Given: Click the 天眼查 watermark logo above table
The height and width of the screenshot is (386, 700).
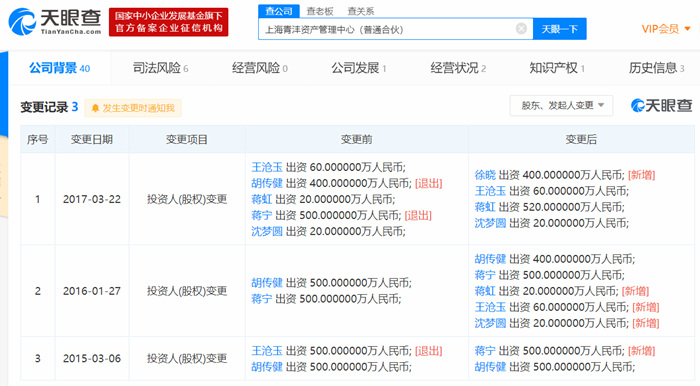Looking at the screenshot, I should click(661, 106).
